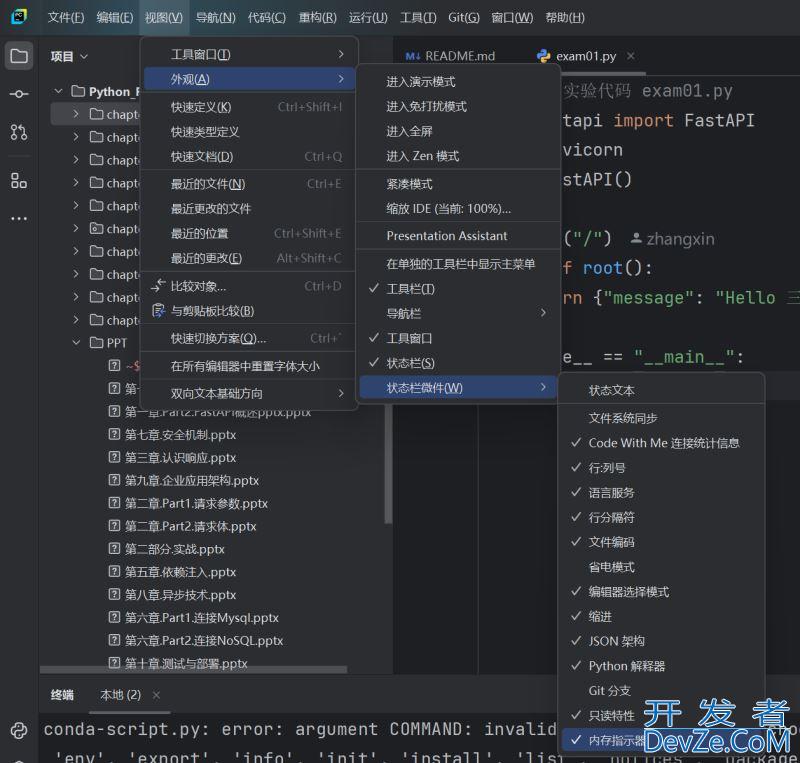Open the 导航(N) menu
Screen dimensions: 800x763
pyautogui.click(x=215, y=17)
